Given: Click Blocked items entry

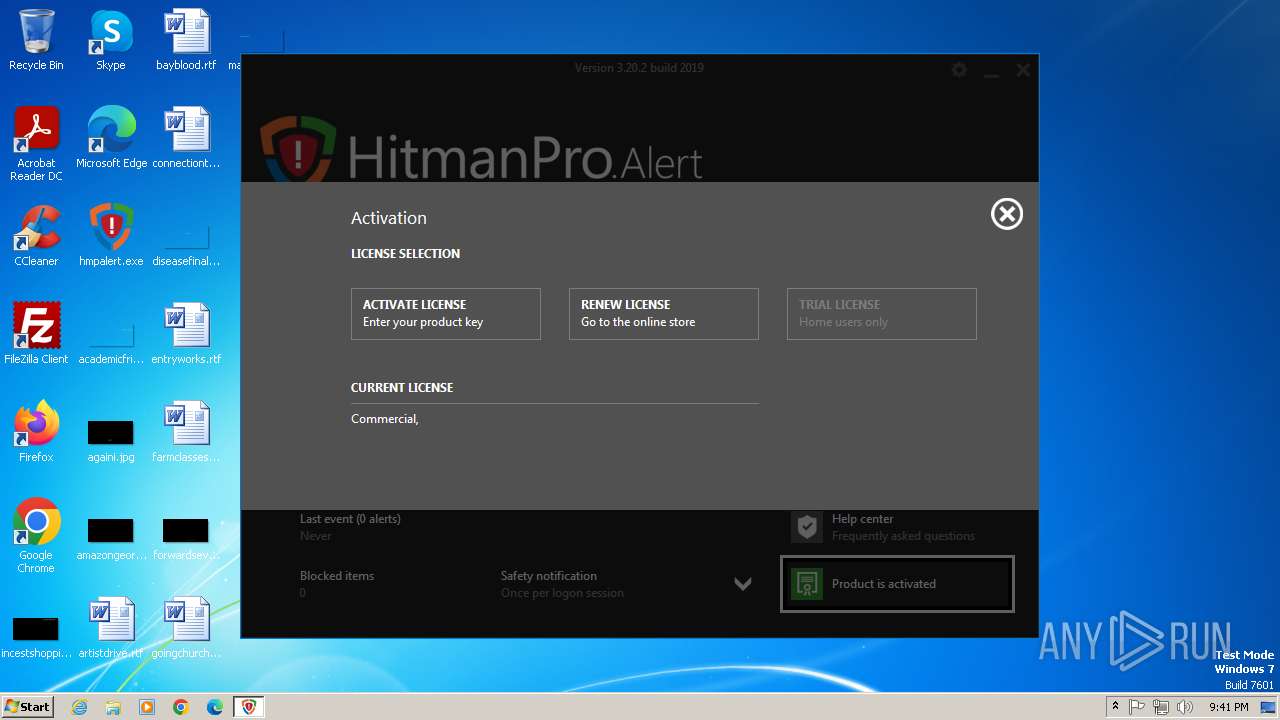Looking at the screenshot, I should [337, 584].
